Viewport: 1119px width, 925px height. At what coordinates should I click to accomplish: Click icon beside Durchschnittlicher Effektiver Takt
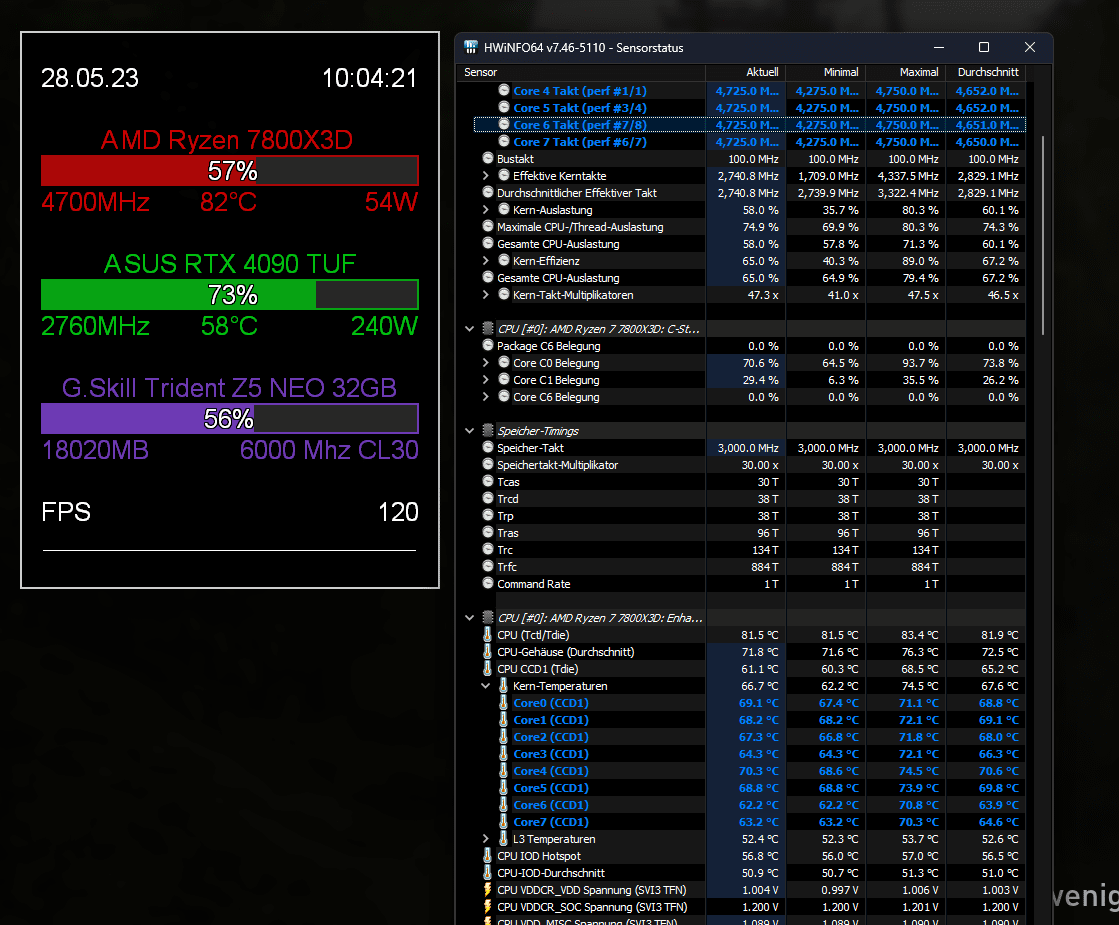point(488,192)
